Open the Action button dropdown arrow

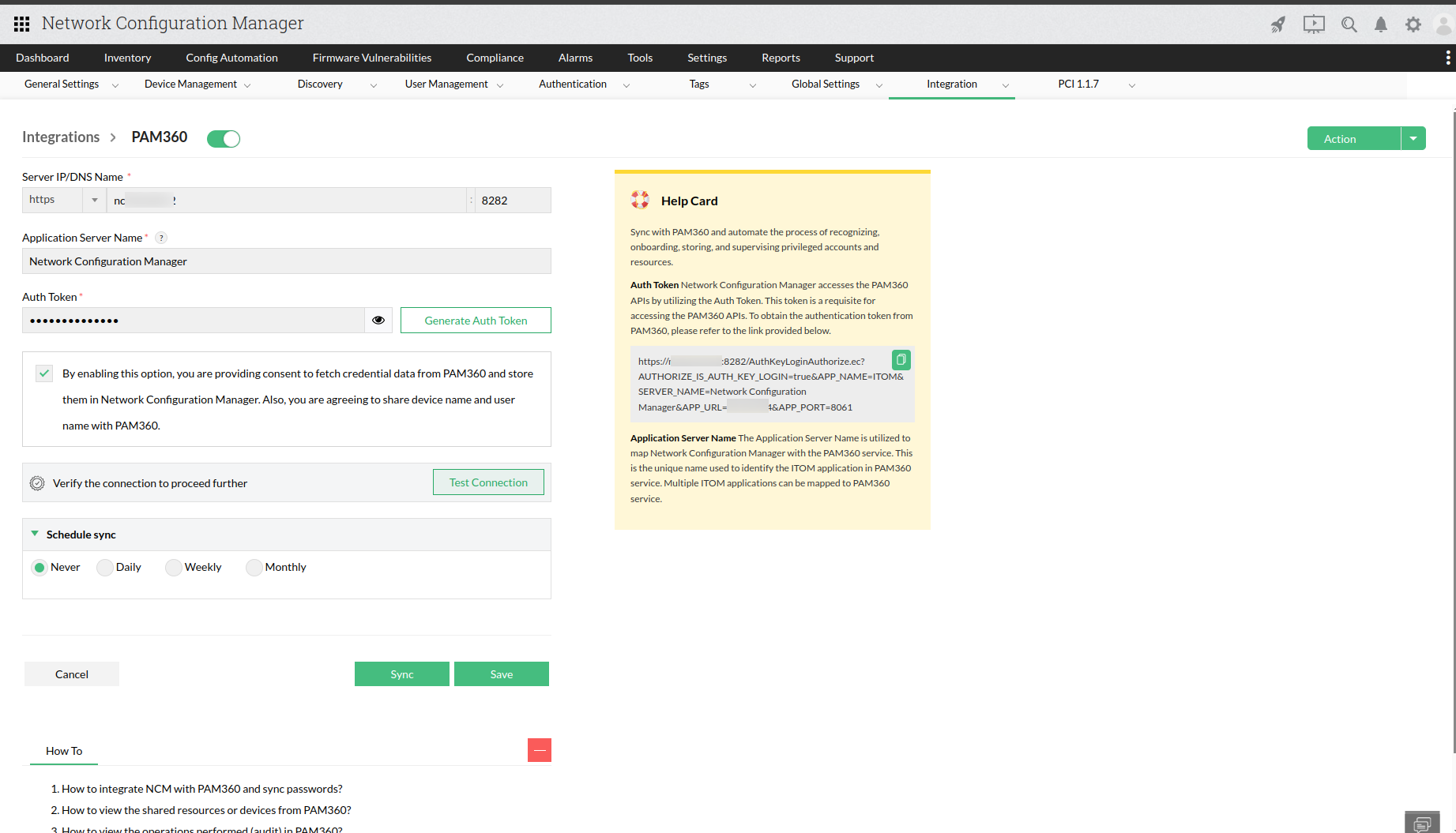1413,139
